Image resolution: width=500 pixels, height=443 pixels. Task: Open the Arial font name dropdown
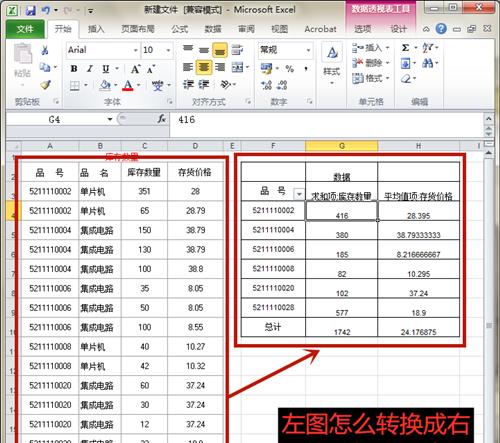coord(136,50)
